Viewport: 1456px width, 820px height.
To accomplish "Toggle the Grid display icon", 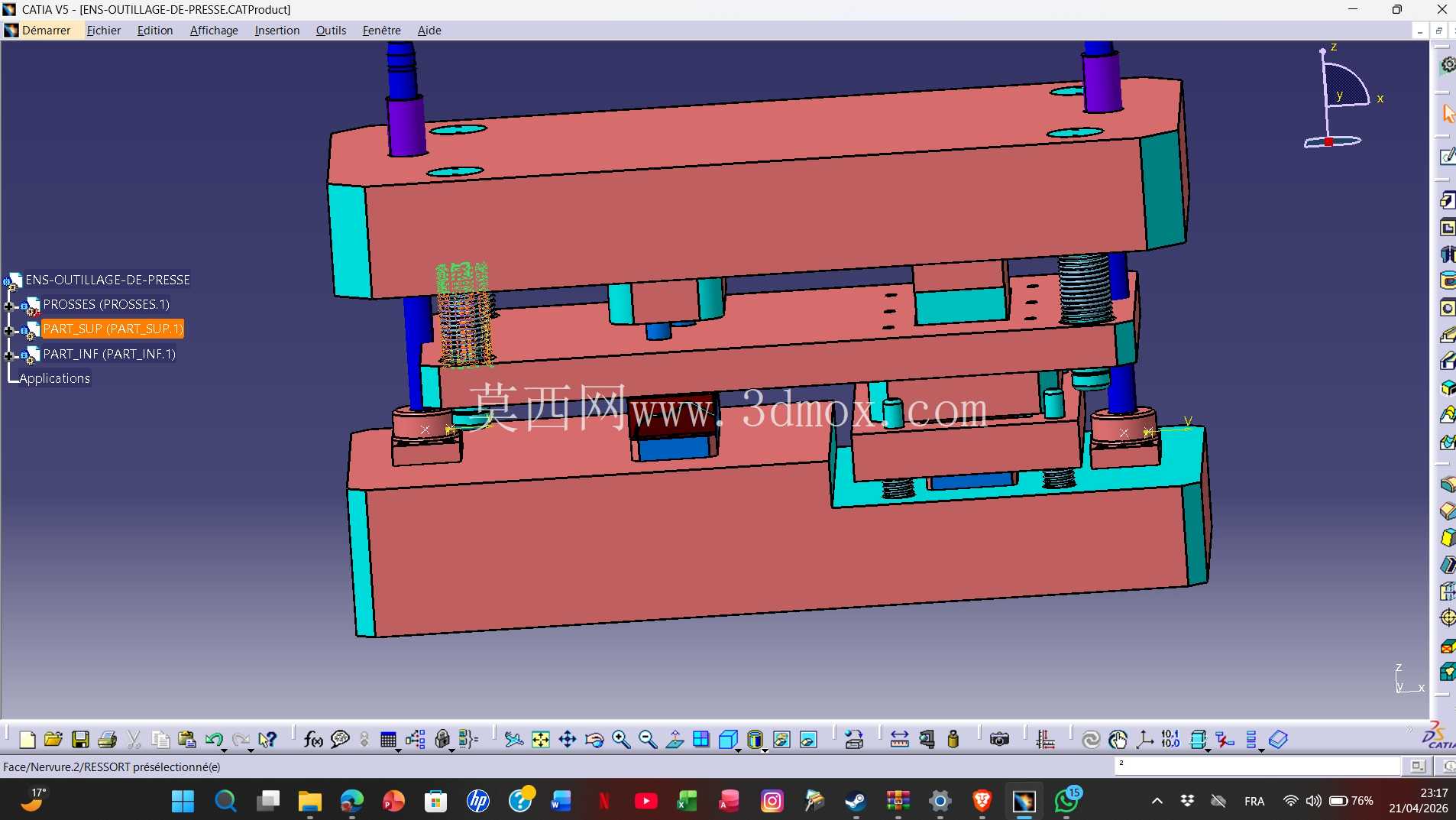I will 1046,739.
